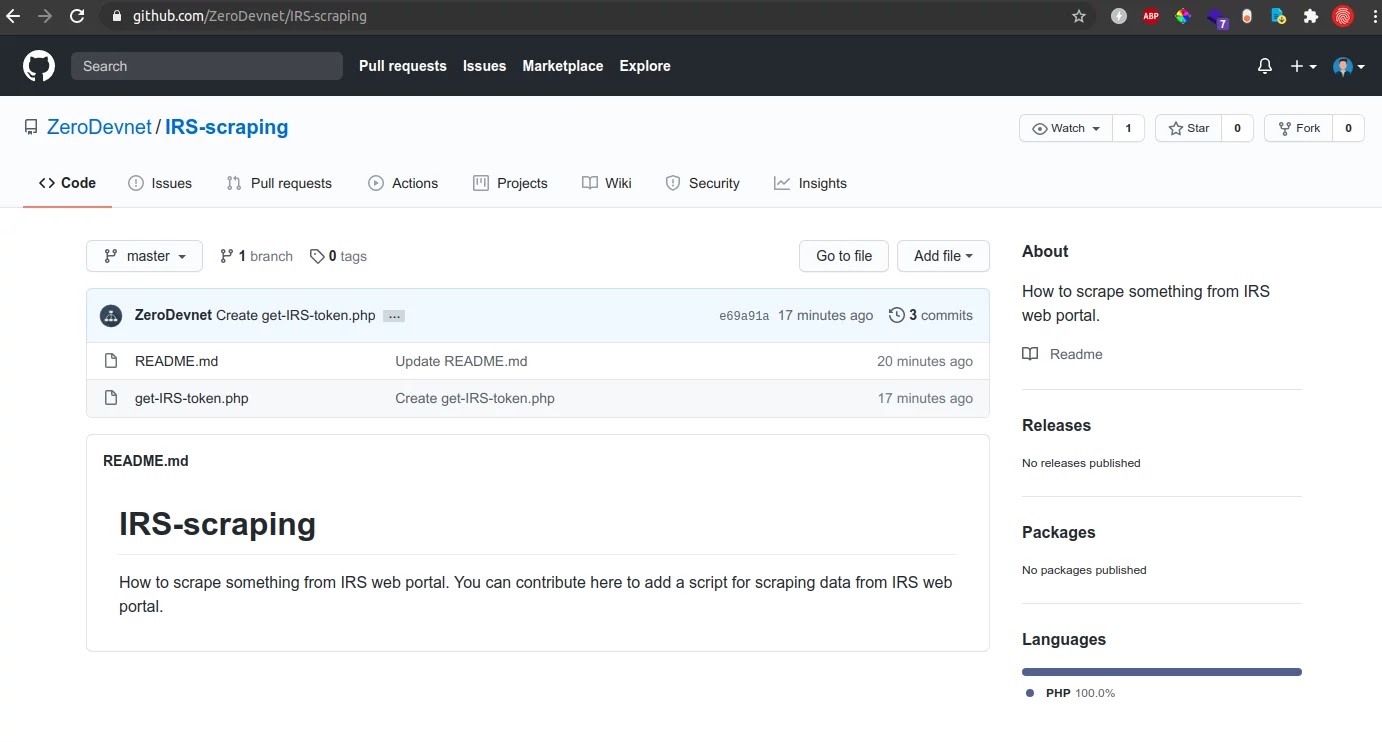This screenshot has width=1382, height=742.
Task: Open Marketplace in top navigation
Action: (x=563, y=66)
